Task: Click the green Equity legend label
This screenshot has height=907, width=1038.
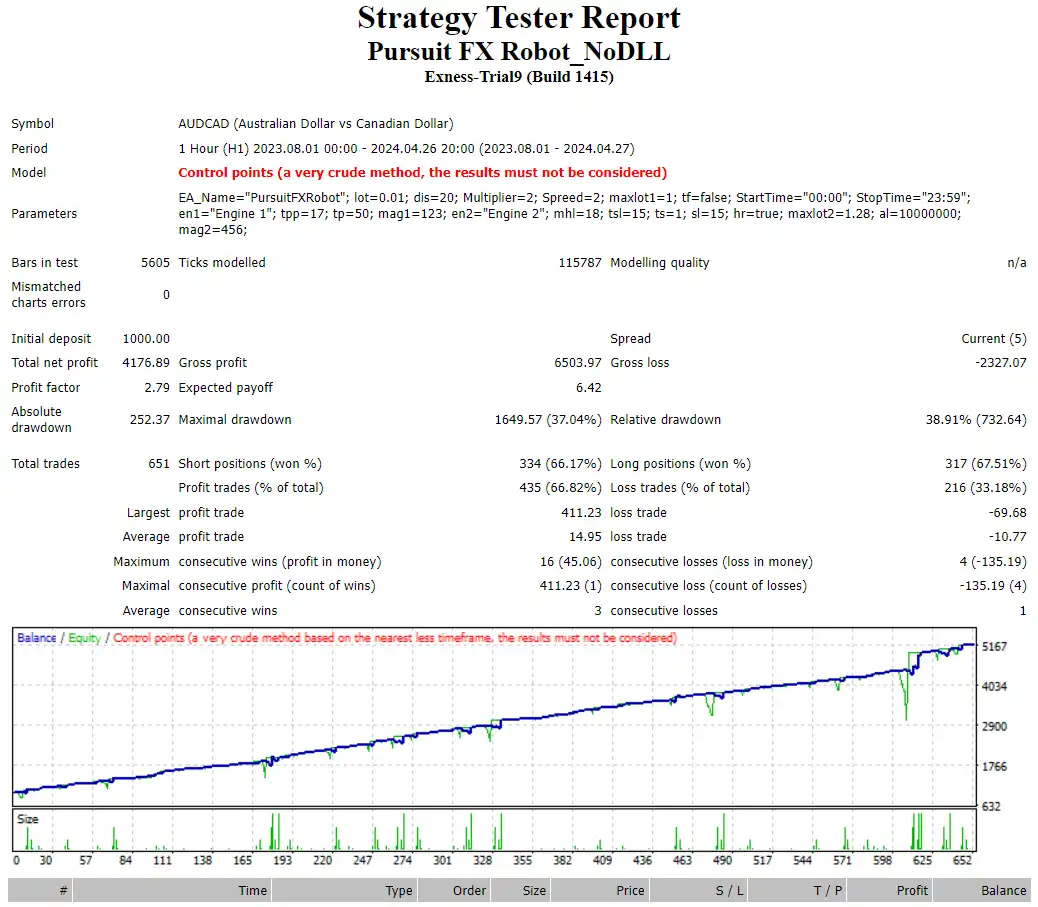Action: coord(84,638)
